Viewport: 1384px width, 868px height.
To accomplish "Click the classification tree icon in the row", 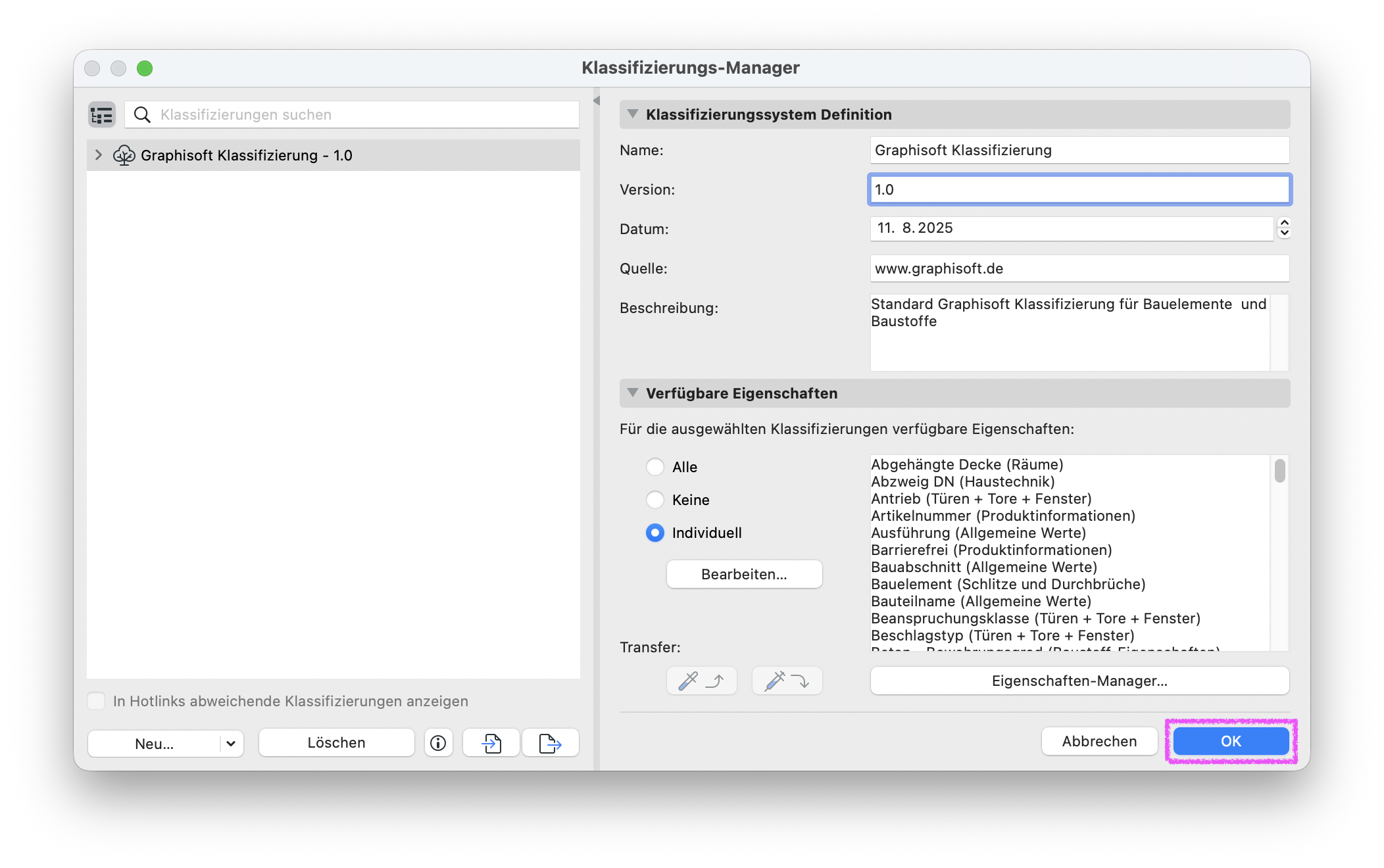I will click(x=124, y=155).
